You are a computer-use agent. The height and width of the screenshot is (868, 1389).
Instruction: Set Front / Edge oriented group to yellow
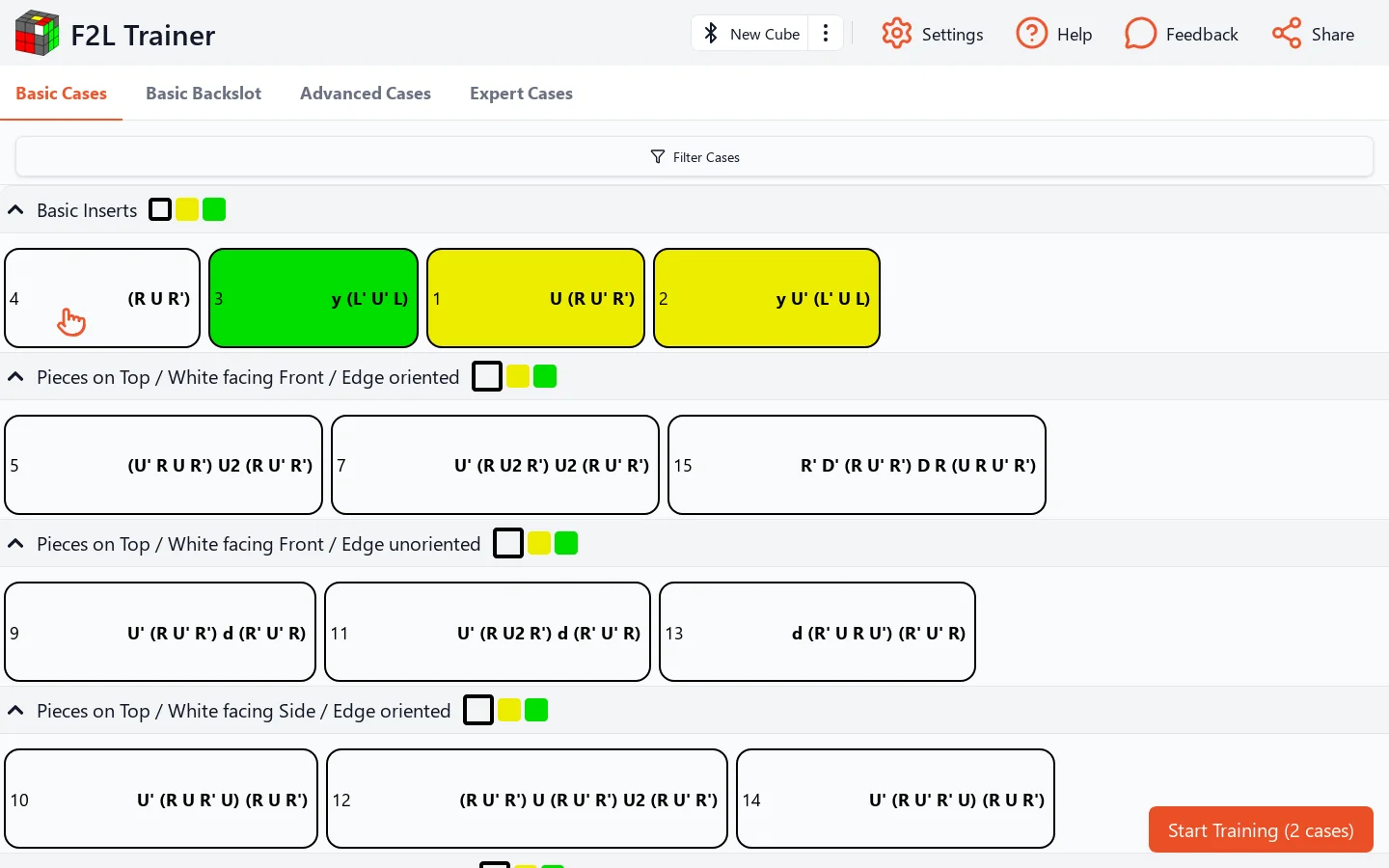(x=518, y=376)
